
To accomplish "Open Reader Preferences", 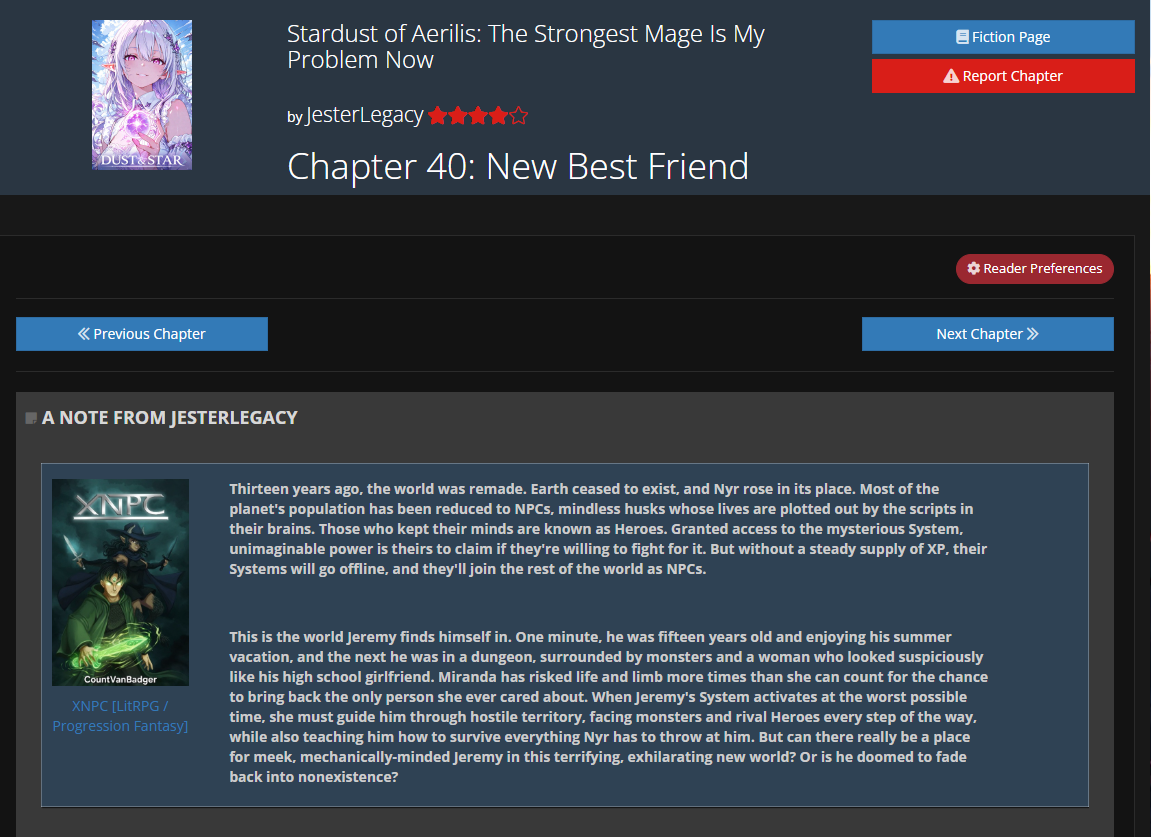I will [x=1034, y=269].
